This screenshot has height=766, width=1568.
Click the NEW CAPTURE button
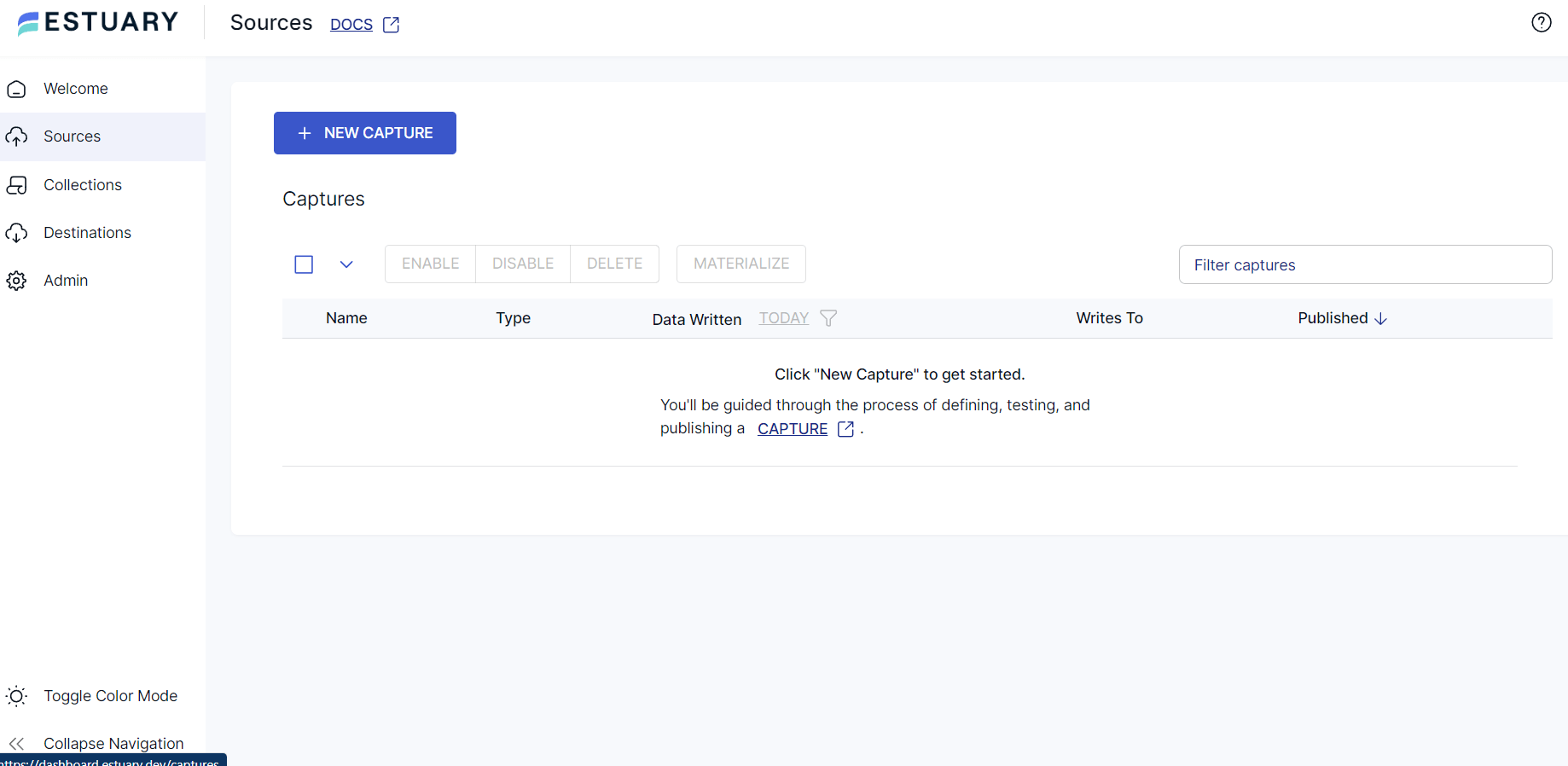tap(365, 133)
